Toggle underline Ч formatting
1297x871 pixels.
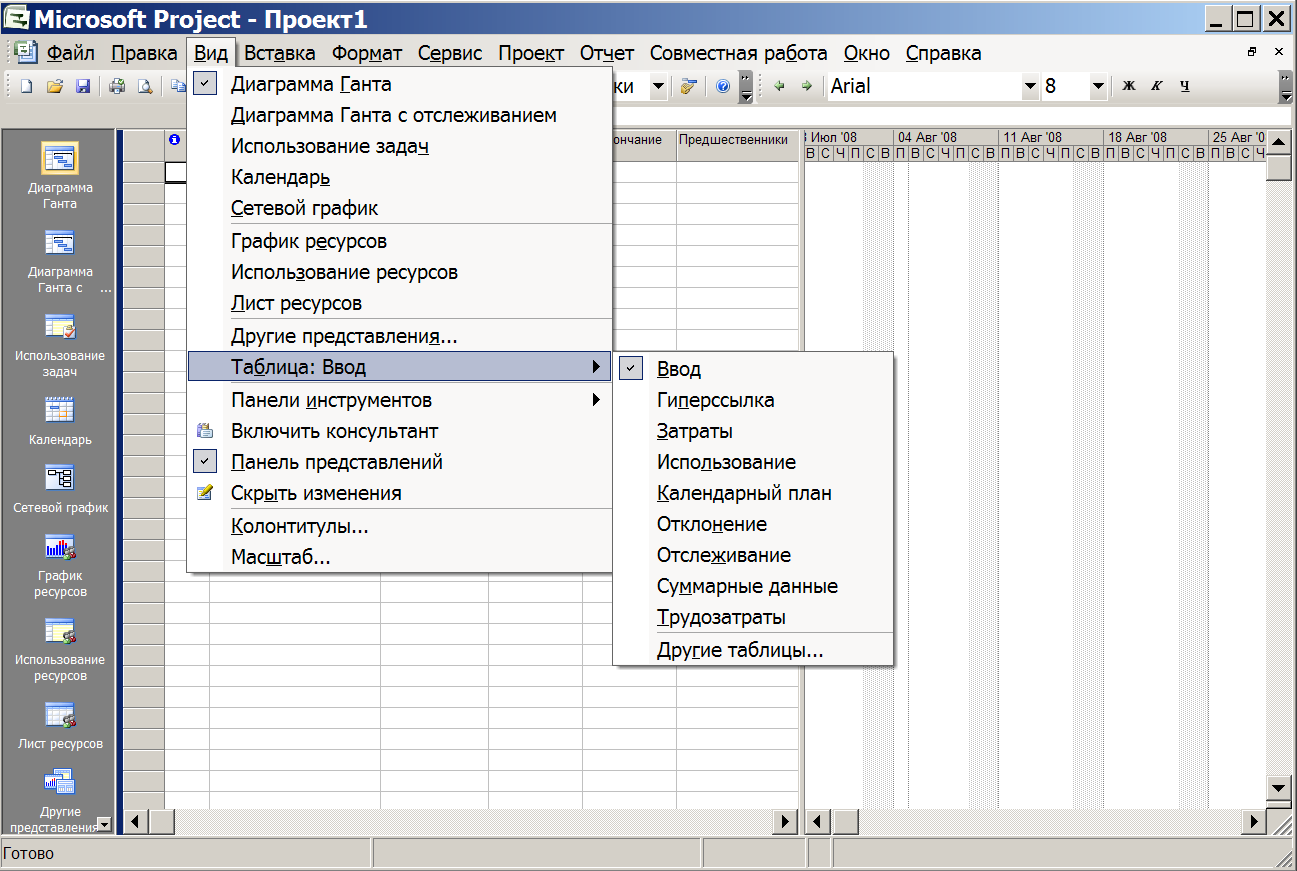[x=1184, y=87]
